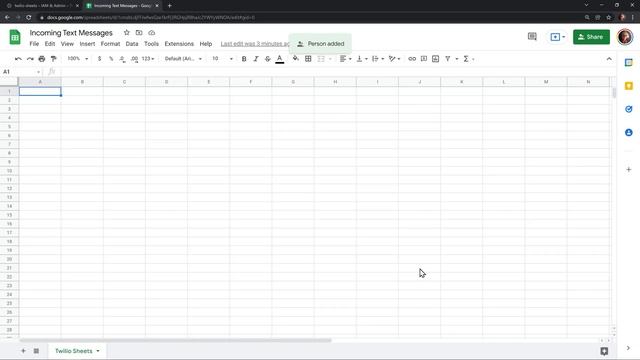The image size is (640, 360).
Task: Open the functions menu
Action: click(468, 59)
